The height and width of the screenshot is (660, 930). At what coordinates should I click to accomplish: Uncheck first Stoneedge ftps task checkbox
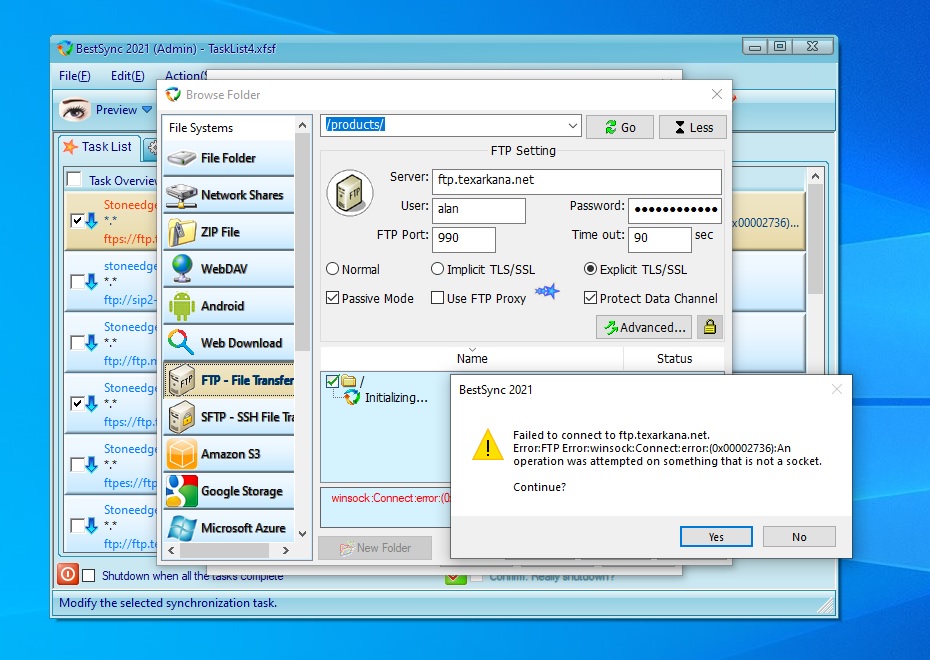point(77,221)
